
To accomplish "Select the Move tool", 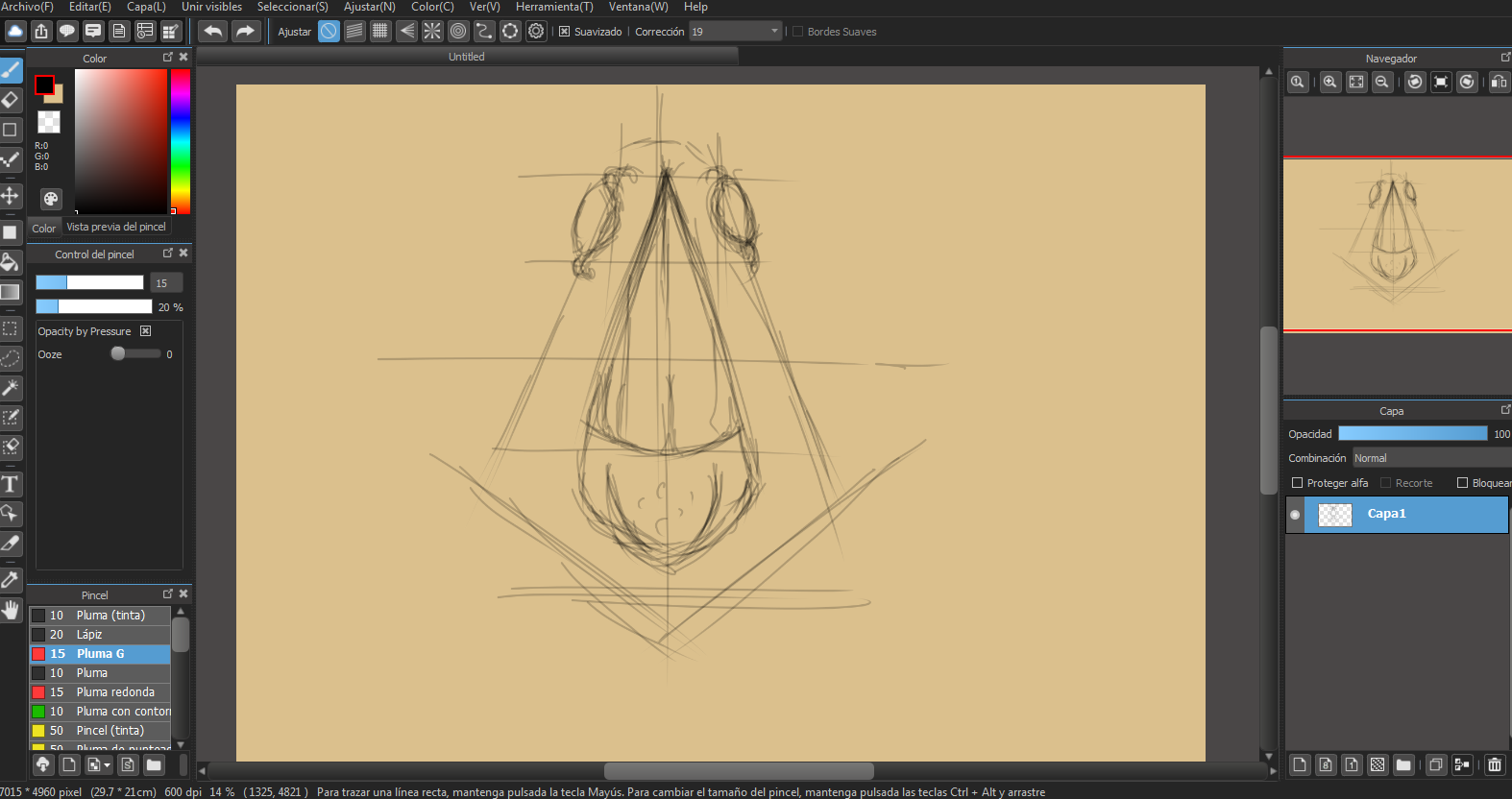I will tap(11, 196).
